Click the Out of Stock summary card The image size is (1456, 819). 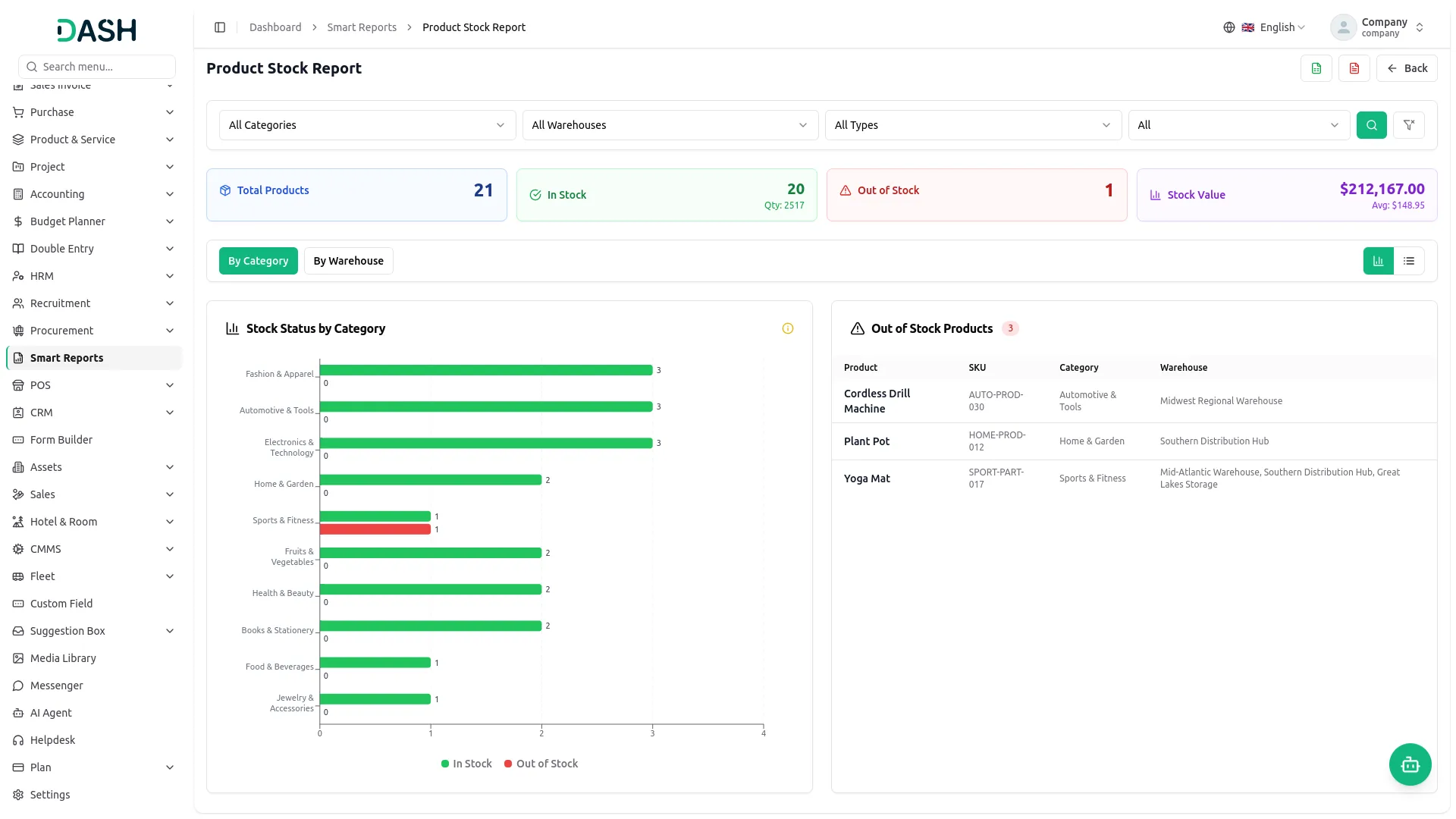[977, 195]
